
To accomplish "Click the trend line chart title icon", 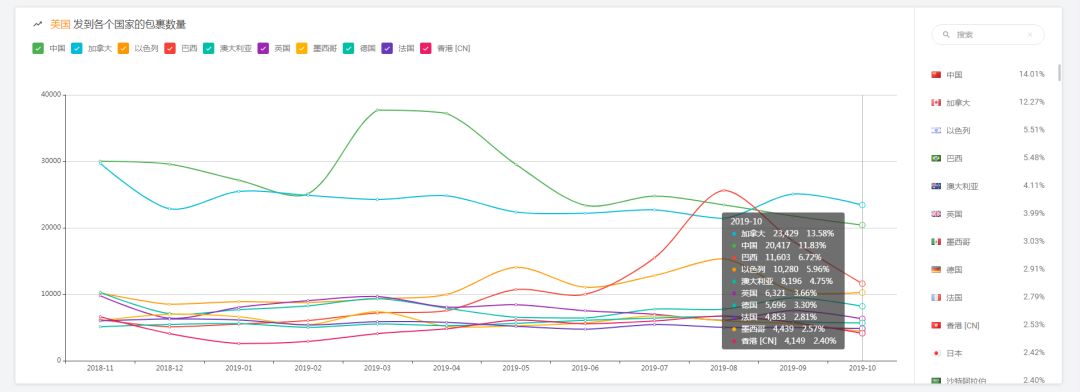I will [38, 25].
